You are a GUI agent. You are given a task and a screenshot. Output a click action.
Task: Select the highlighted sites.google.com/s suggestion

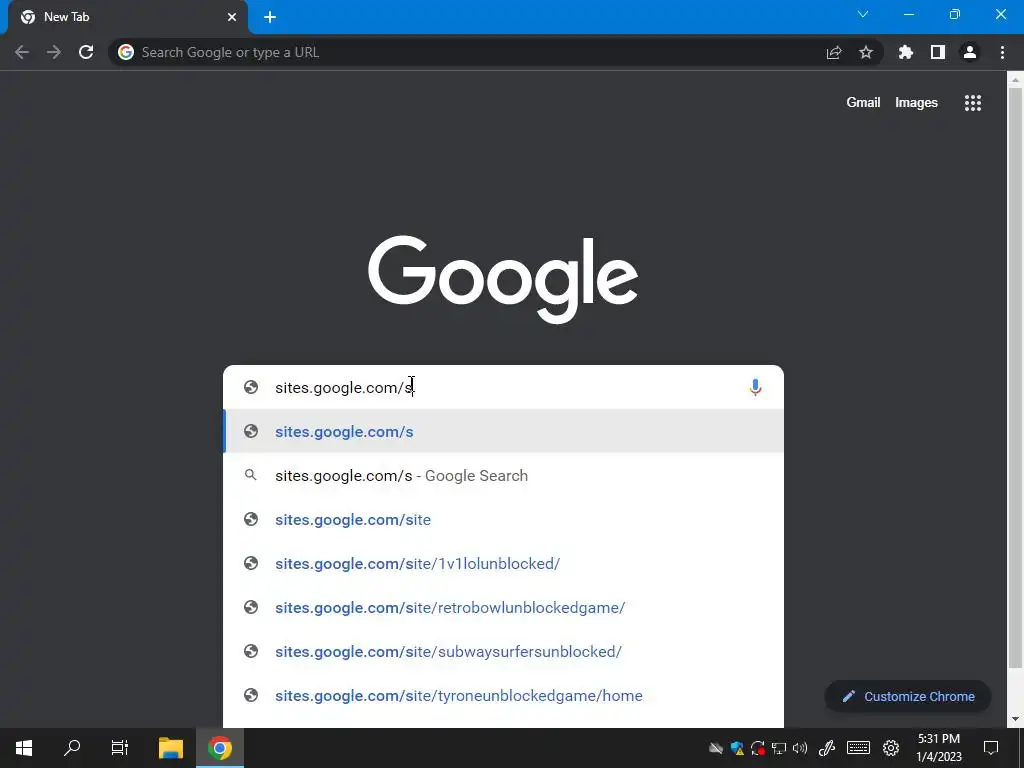[x=503, y=431]
